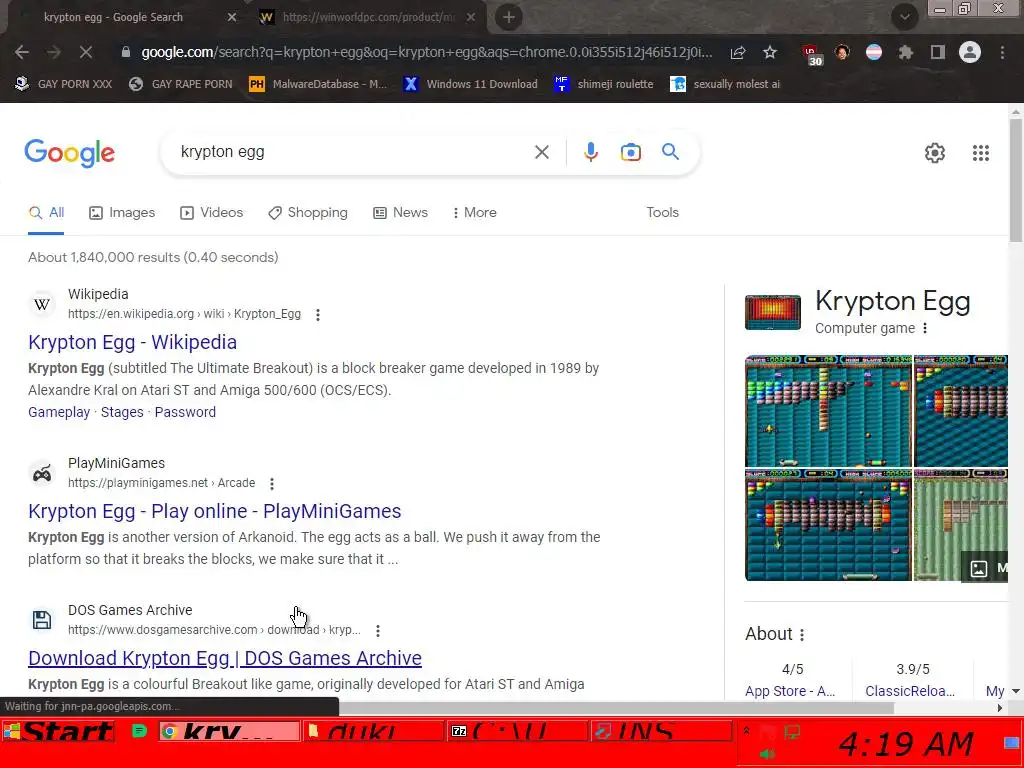
Task: Click the small Krypton Egg knowledge panel image
Action: click(x=773, y=312)
